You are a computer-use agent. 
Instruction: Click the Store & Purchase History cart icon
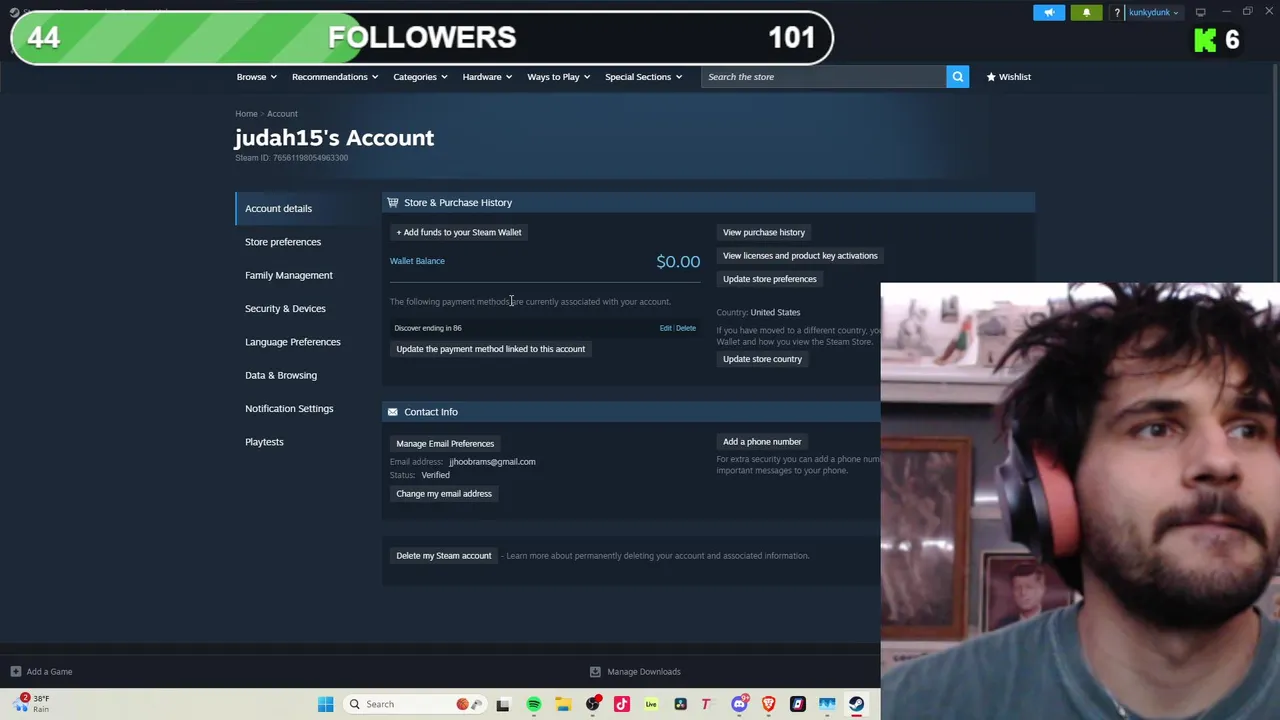392,202
